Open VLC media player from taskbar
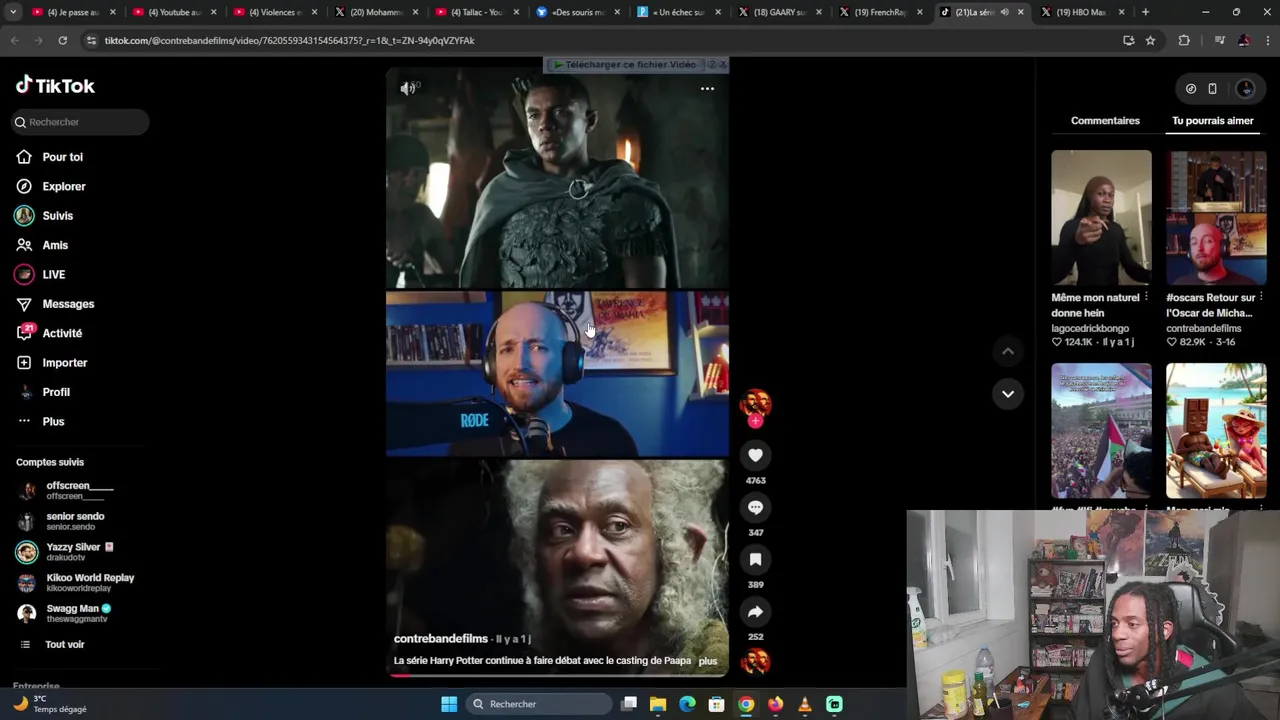Screen dimensions: 1280x720 [x=805, y=704]
